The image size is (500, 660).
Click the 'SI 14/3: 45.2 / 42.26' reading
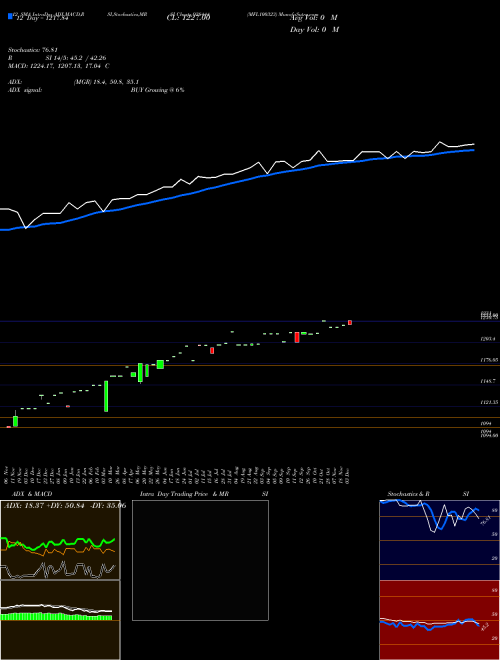pos(76,58)
